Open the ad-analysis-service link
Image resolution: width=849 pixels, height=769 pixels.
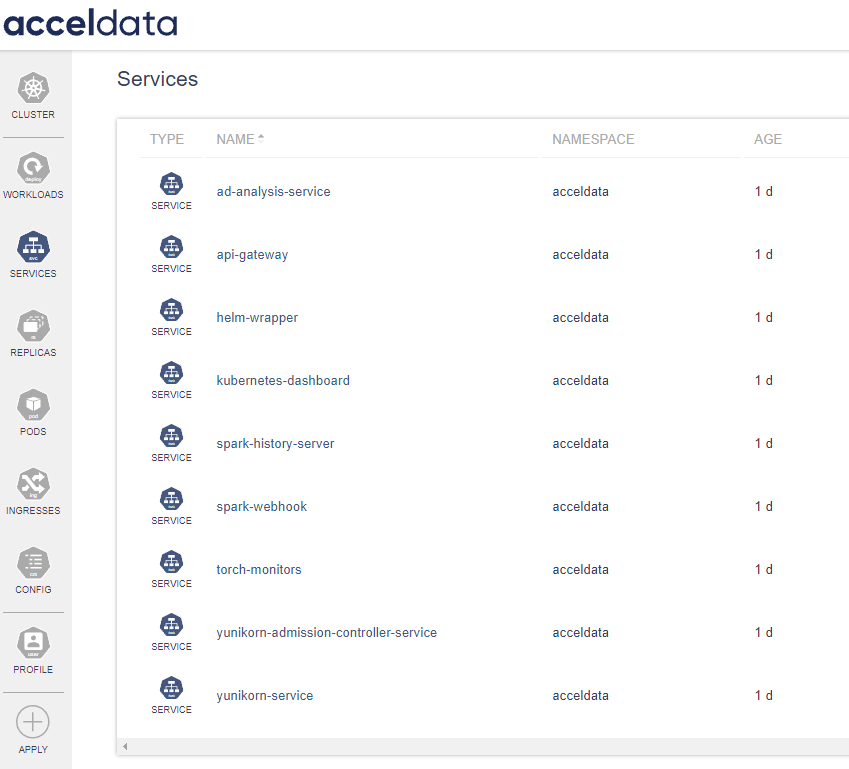(273, 192)
